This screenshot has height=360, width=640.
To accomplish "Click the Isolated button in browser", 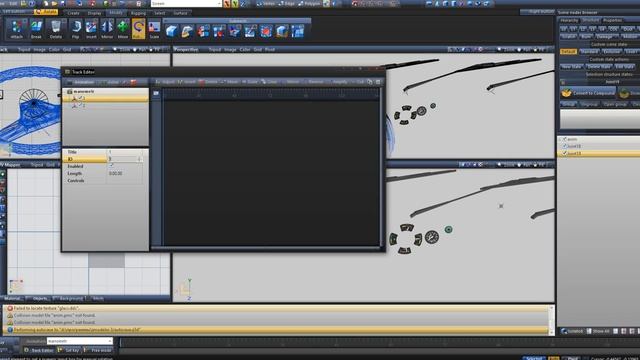I will 572,331.
